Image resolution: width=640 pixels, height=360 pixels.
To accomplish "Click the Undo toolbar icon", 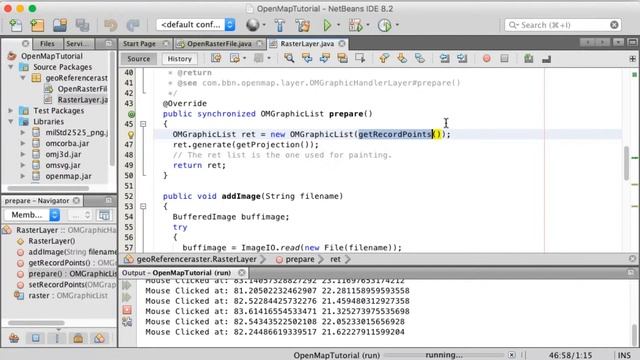I will click(110, 25).
